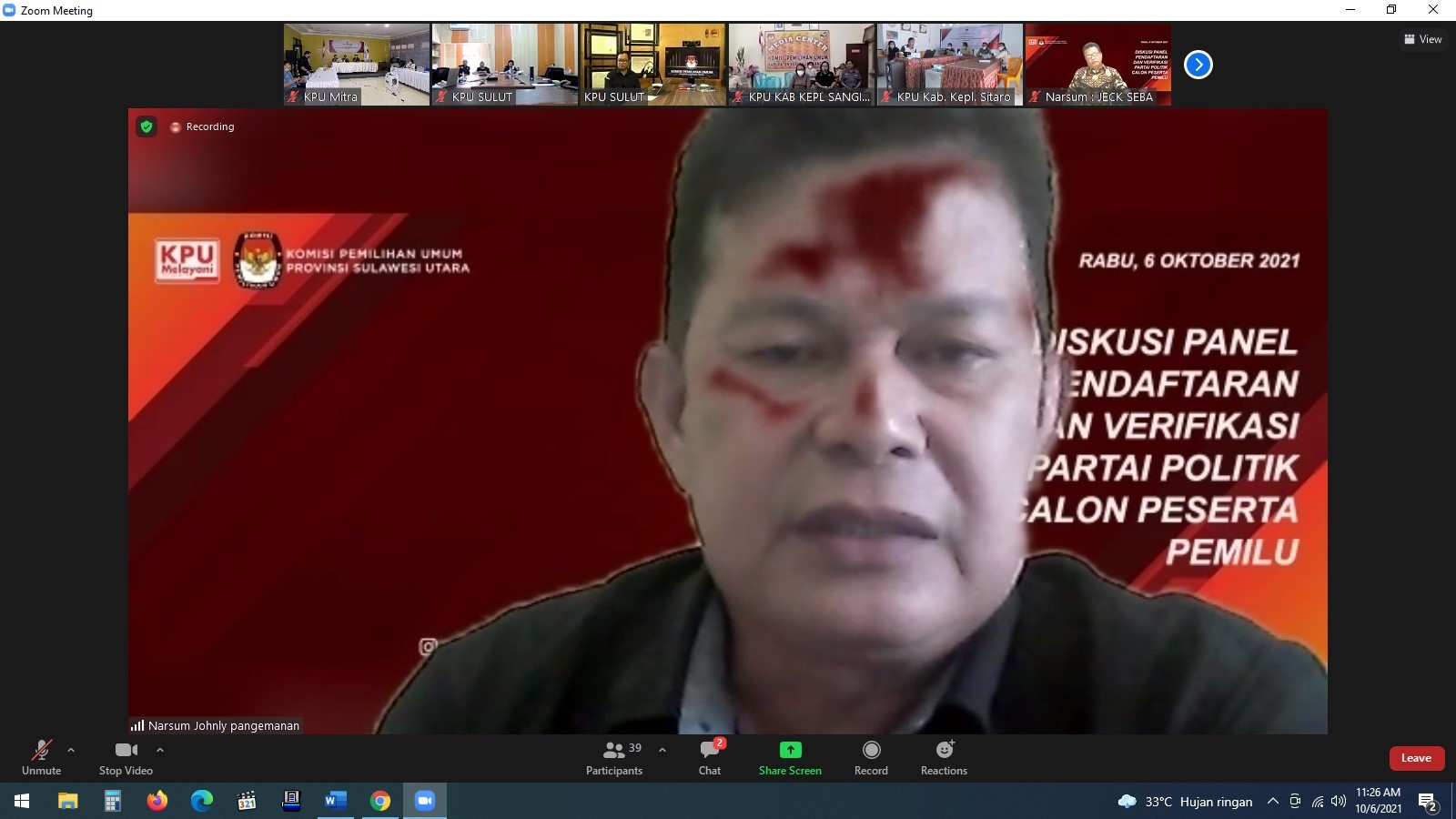The height and width of the screenshot is (819, 1456).
Task: Show next page of participant thumbnails
Action: point(1198,65)
